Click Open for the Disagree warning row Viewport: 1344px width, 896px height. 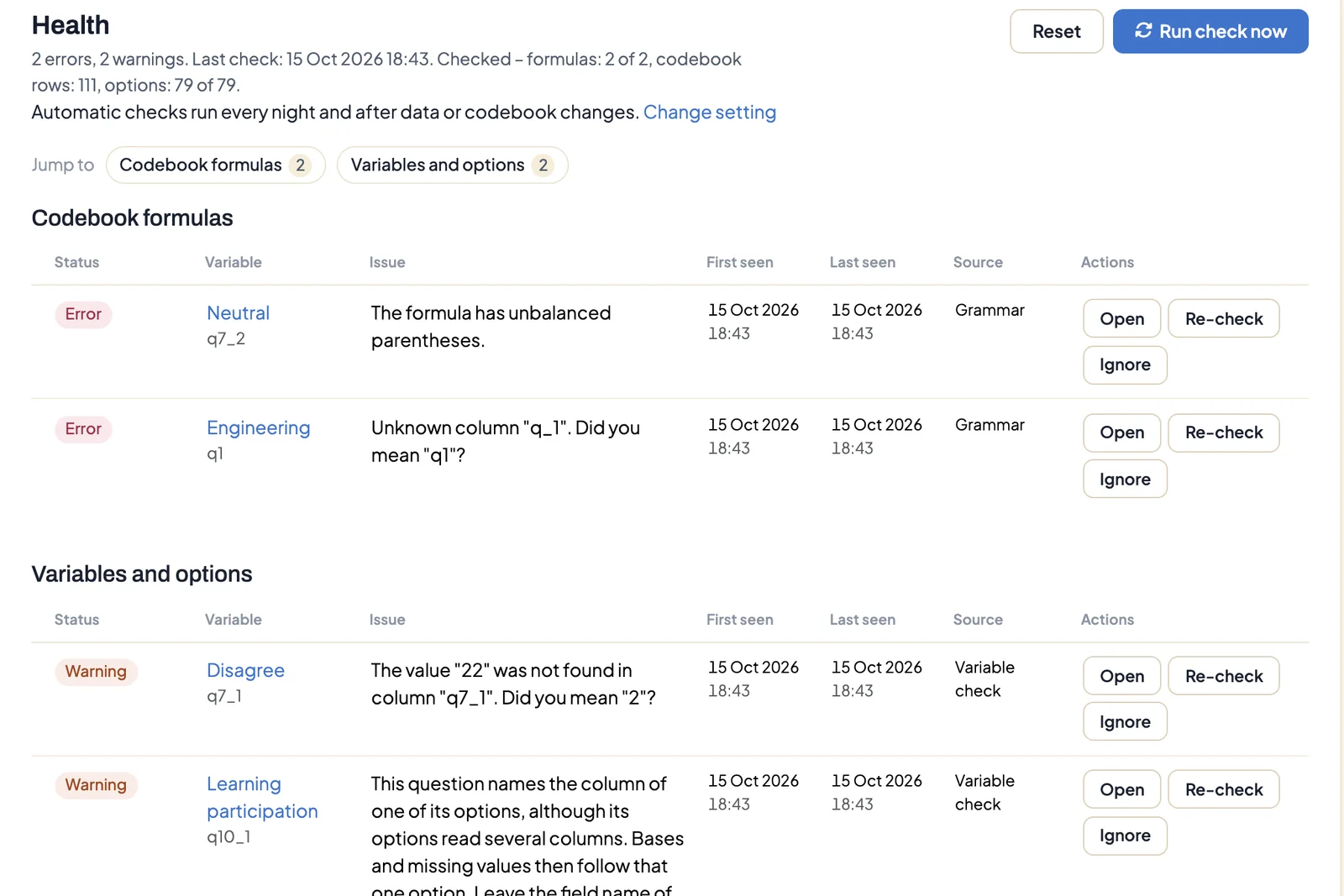point(1121,676)
